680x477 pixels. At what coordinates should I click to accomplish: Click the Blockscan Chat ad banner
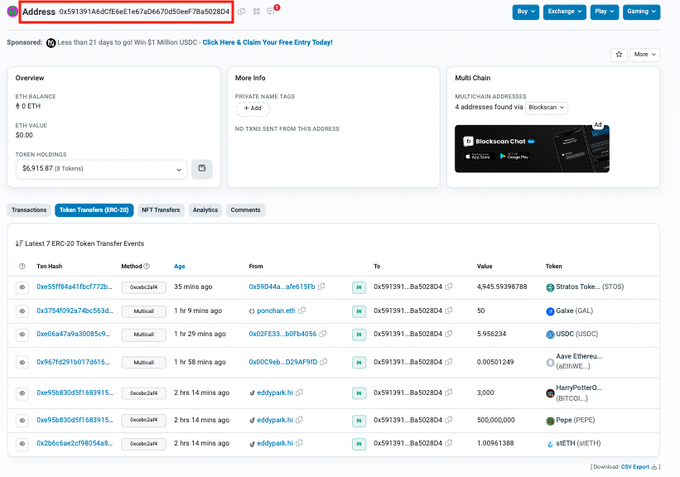click(x=532, y=149)
